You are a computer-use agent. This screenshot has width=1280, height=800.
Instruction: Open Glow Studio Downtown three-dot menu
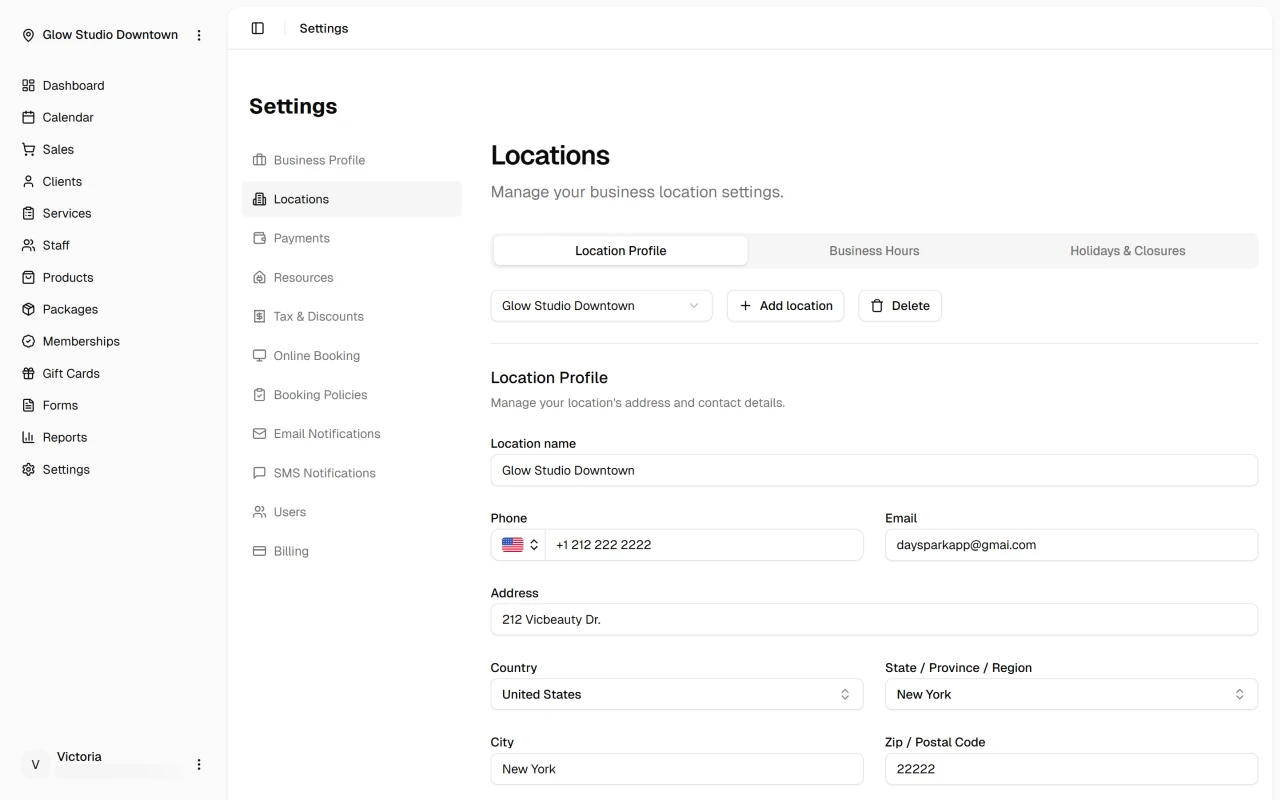click(199, 35)
